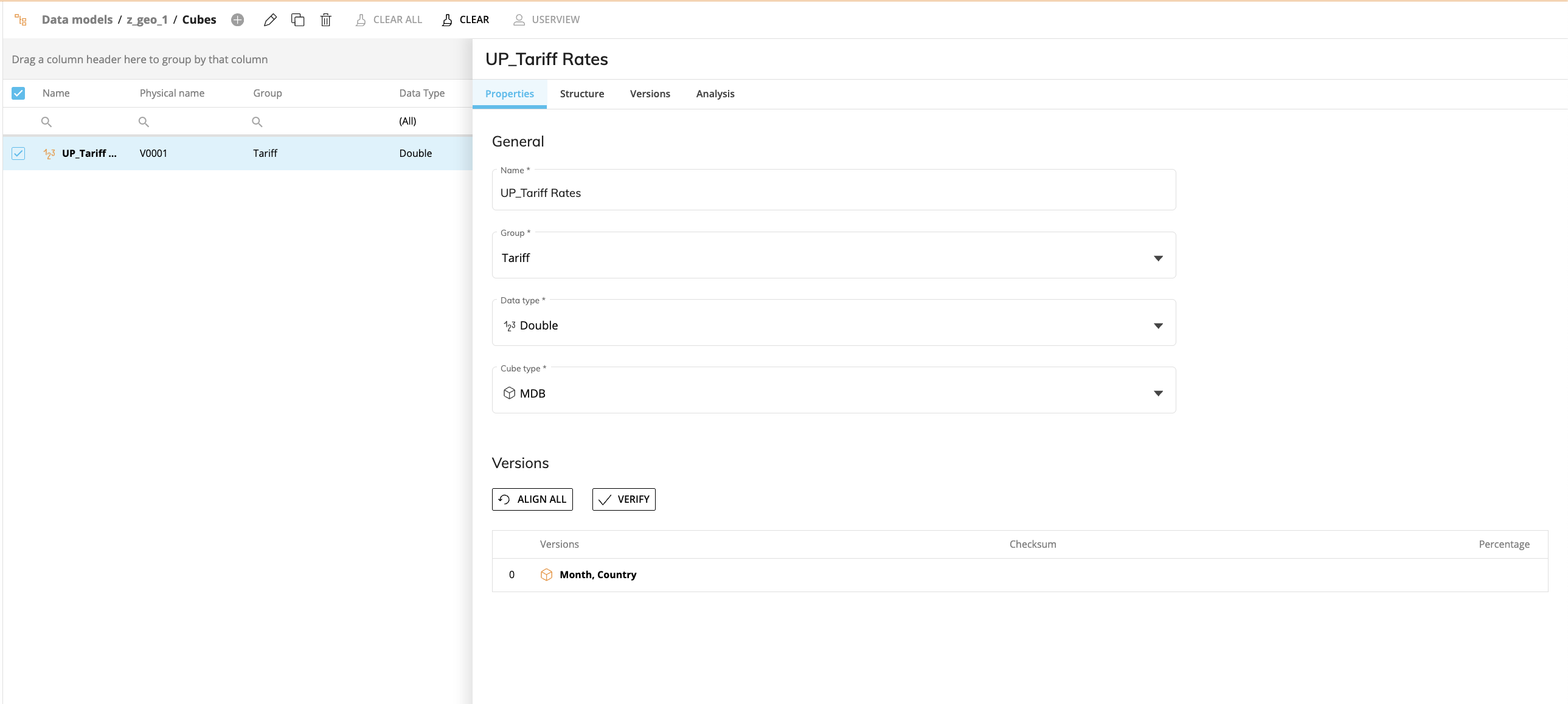The height and width of the screenshot is (704, 1568).
Task: Click the orange cube version icon
Action: (x=546, y=575)
